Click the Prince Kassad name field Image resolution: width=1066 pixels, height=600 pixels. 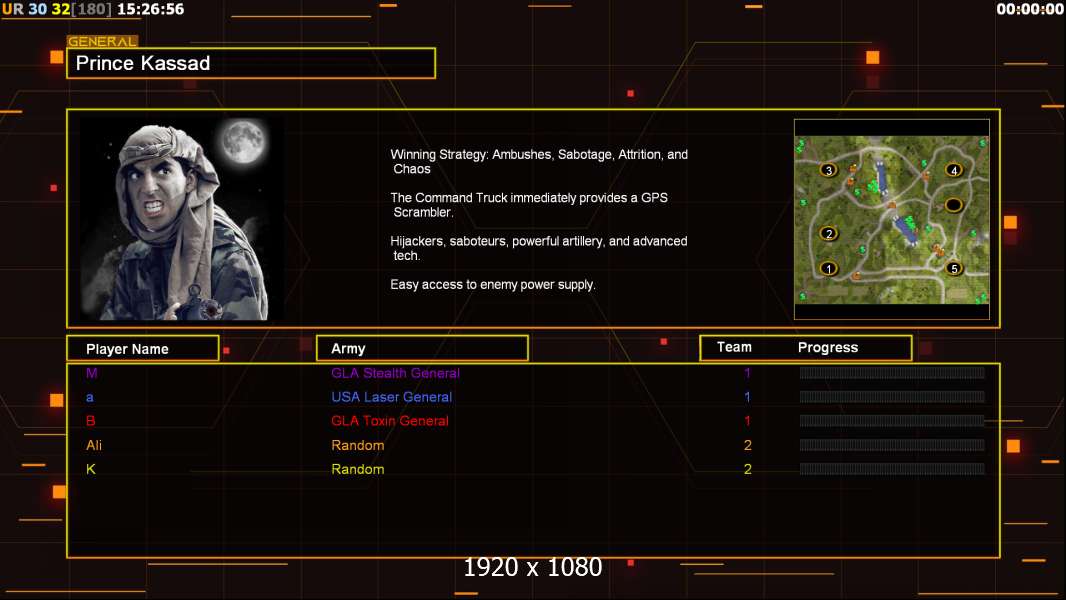coord(251,63)
